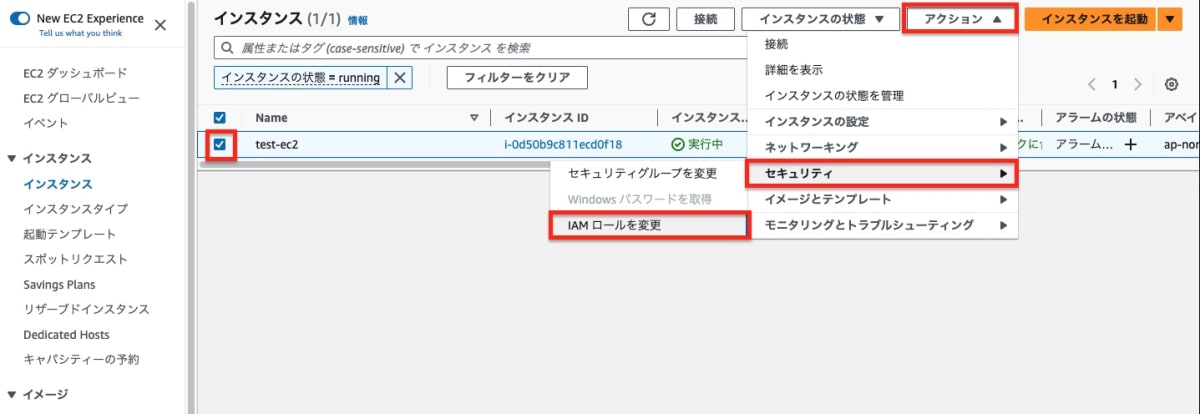Remove the running state filter chip

400,78
